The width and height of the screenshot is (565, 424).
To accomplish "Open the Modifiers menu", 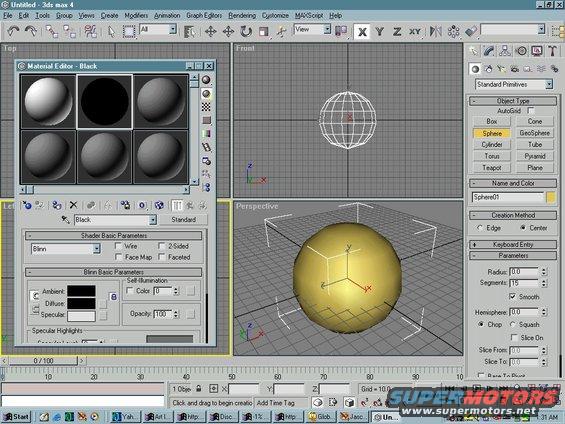I will click(x=136, y=15).
